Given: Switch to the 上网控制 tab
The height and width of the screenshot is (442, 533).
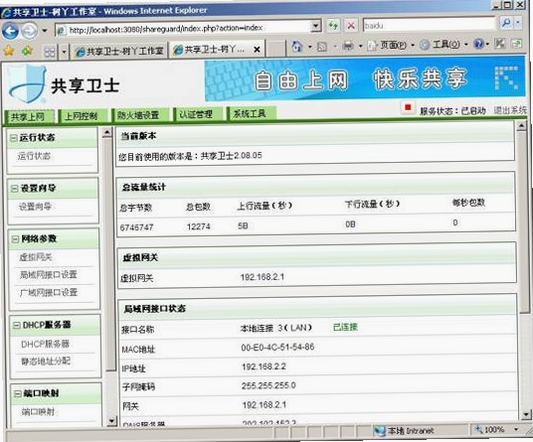Looking at the screenshot, I should pyautogui.click(x=82, y=116).
